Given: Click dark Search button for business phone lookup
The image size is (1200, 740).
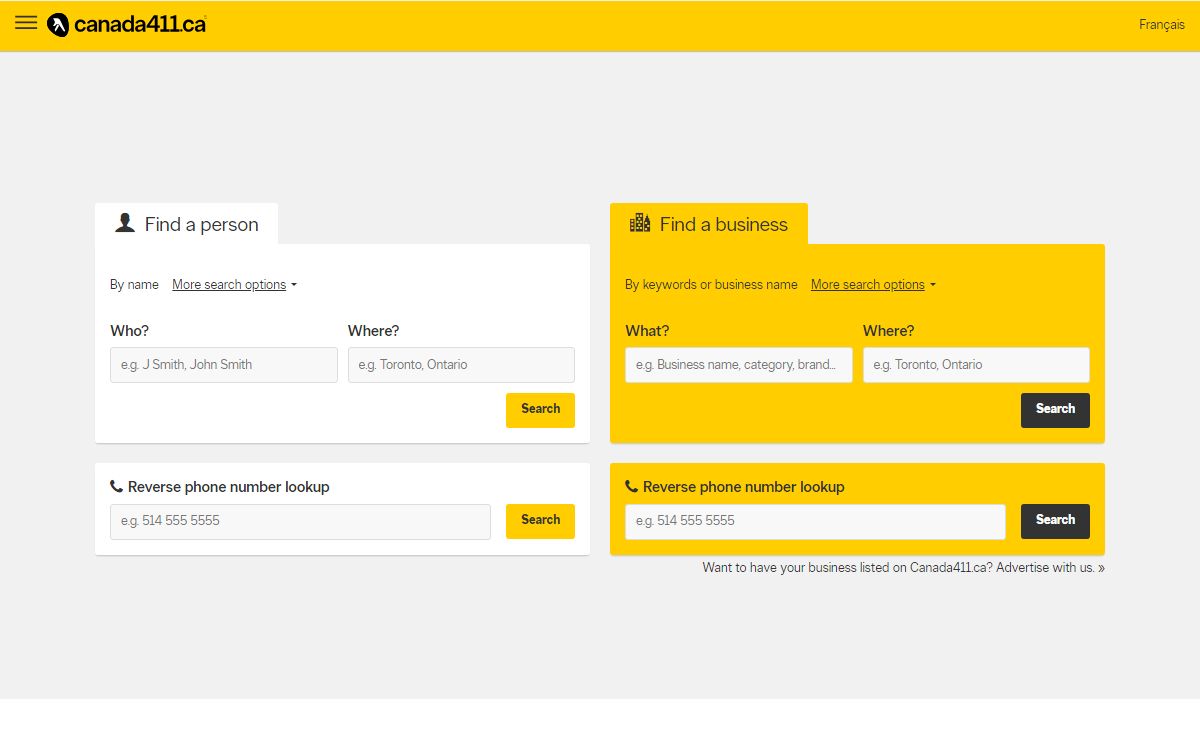Looking at the screenshot, I should pyautogui.click(x=1055, y=521).
